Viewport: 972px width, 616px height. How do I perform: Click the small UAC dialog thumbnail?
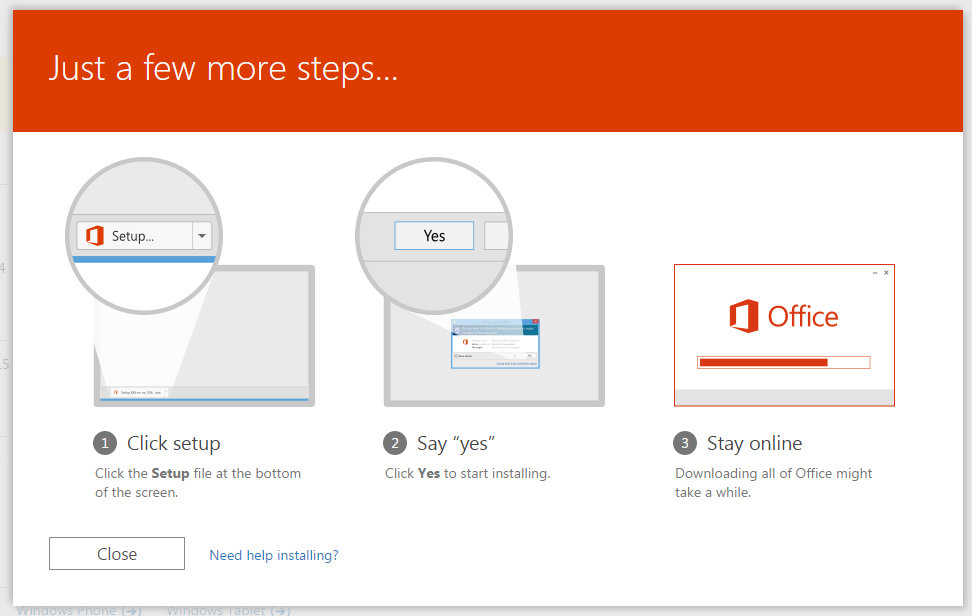tap(495, 344)
